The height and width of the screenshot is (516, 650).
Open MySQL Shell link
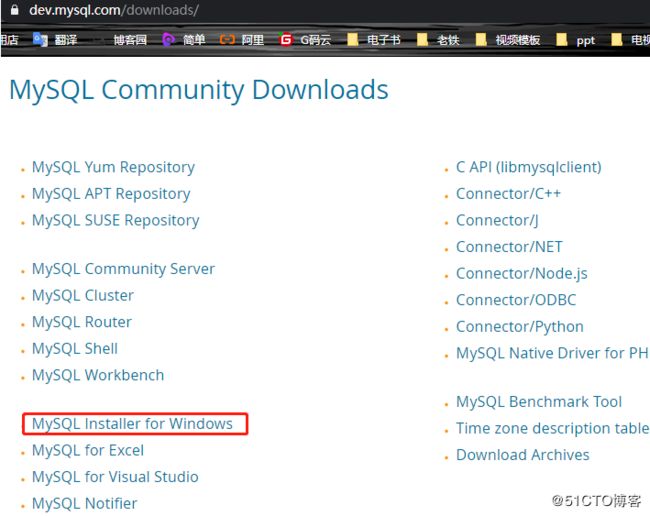(75, 349)
